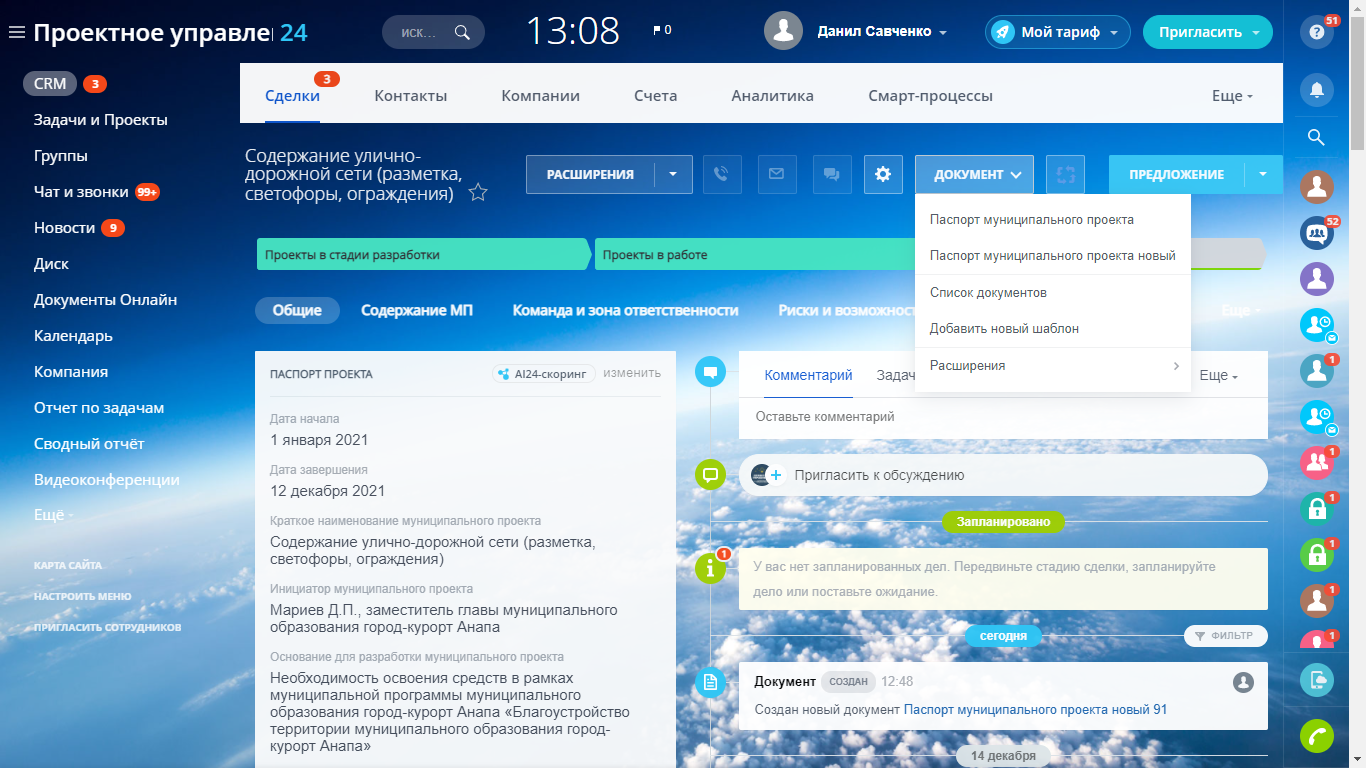Image resolution: width=1366 pixels, height=768 pixels.
Task: Expand Еще in the CRM top tabs
Action: pos(1232,96)
